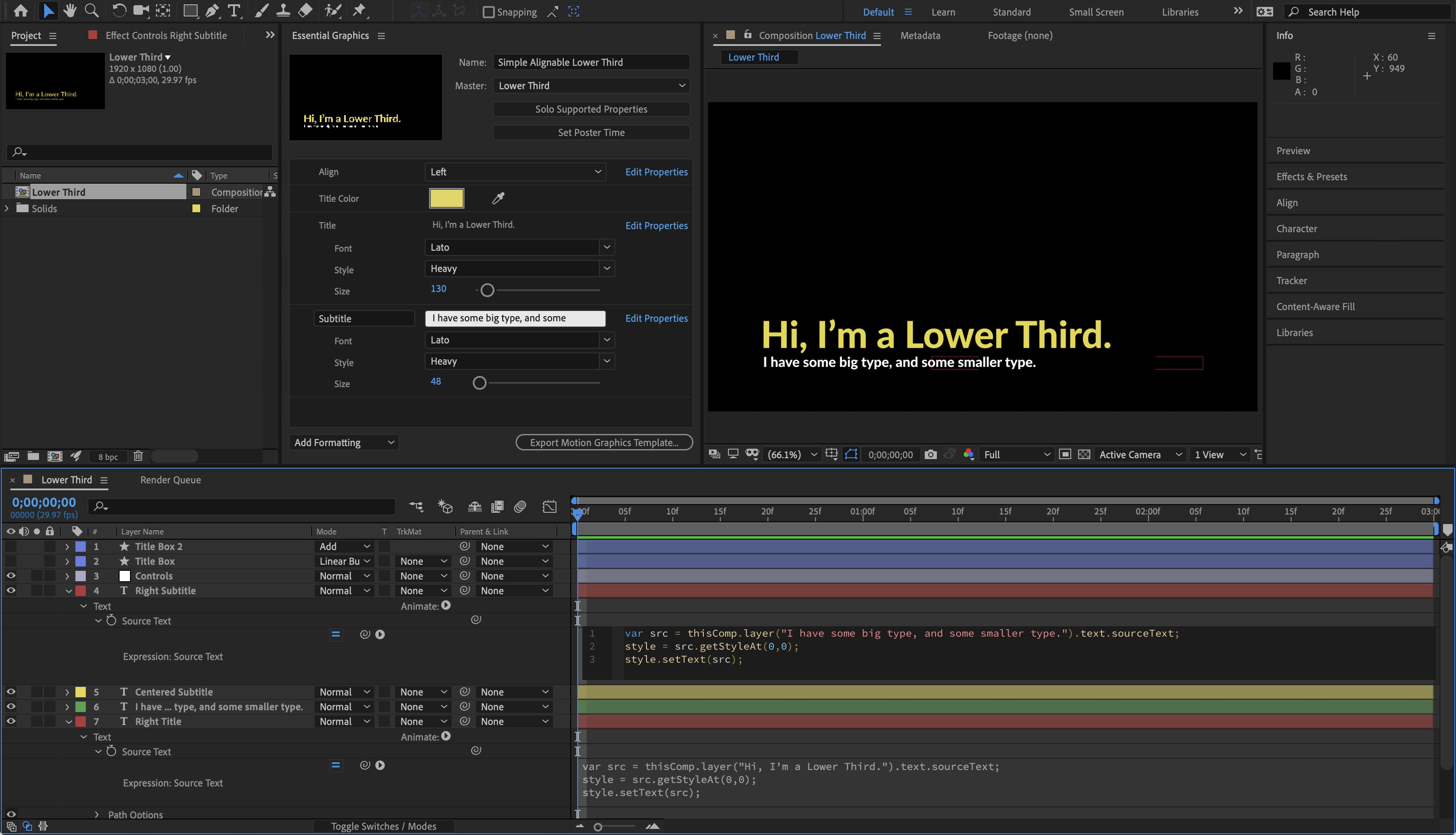This screenshot has width=1456, height=835.
Task: Open the Add Formatting dropdown
Action: pyautogui.click(x=344, y=442)
